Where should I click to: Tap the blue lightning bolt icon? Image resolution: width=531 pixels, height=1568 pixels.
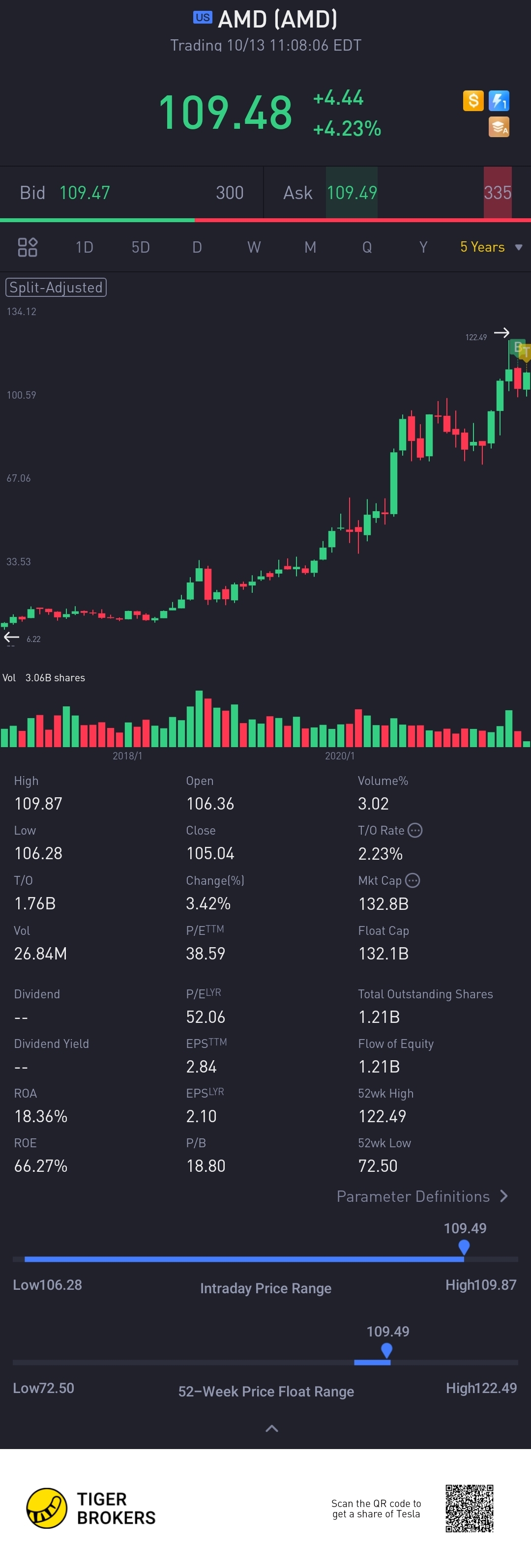pyautogui.click(x=499, y=100)
